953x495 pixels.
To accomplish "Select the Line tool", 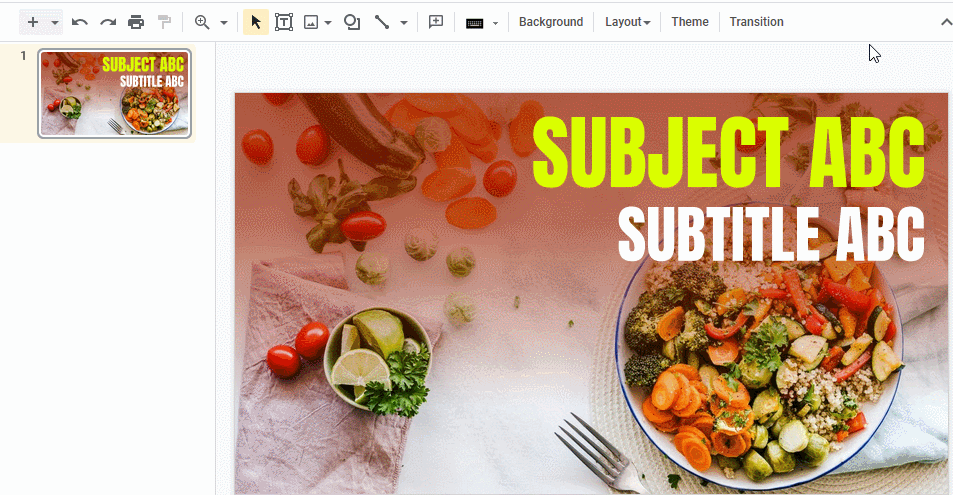I will tap(382, 22).
